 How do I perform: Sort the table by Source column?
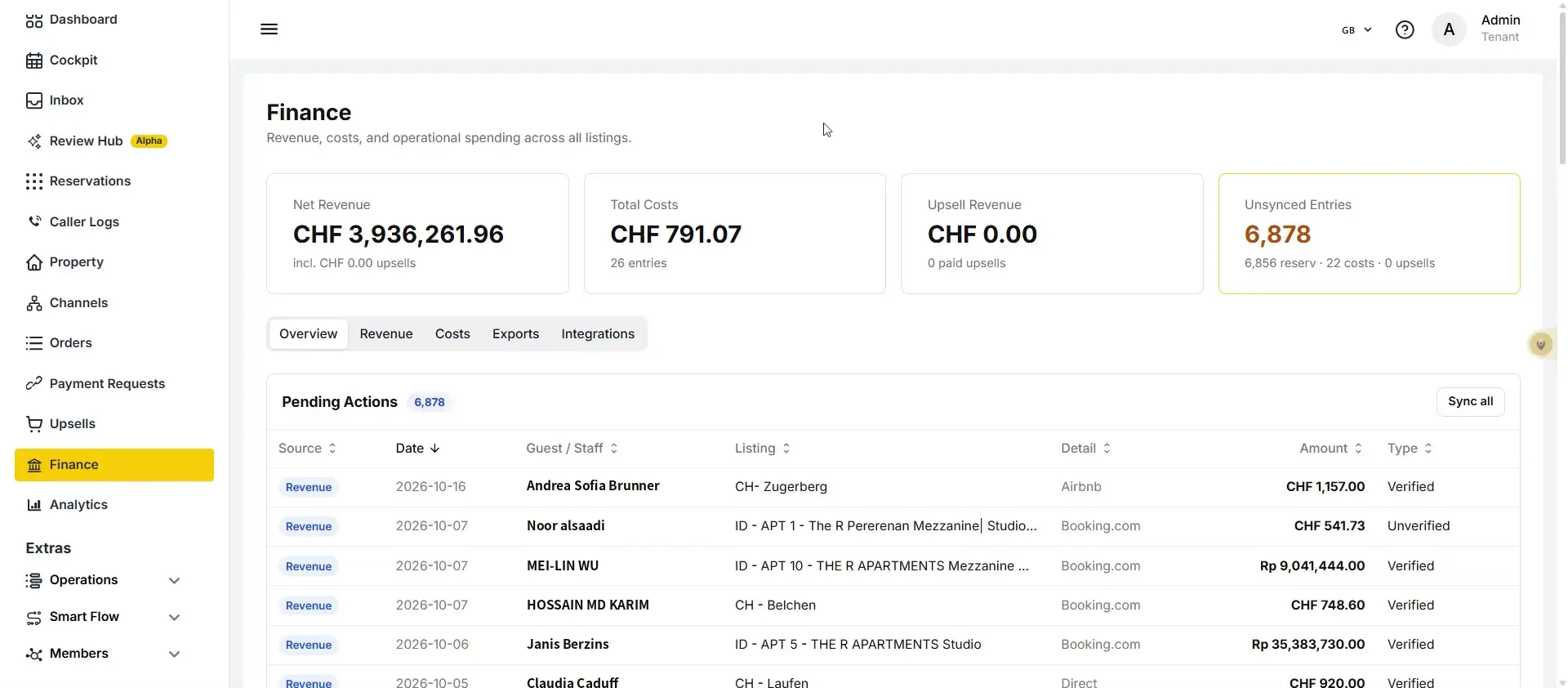point(307,449)
